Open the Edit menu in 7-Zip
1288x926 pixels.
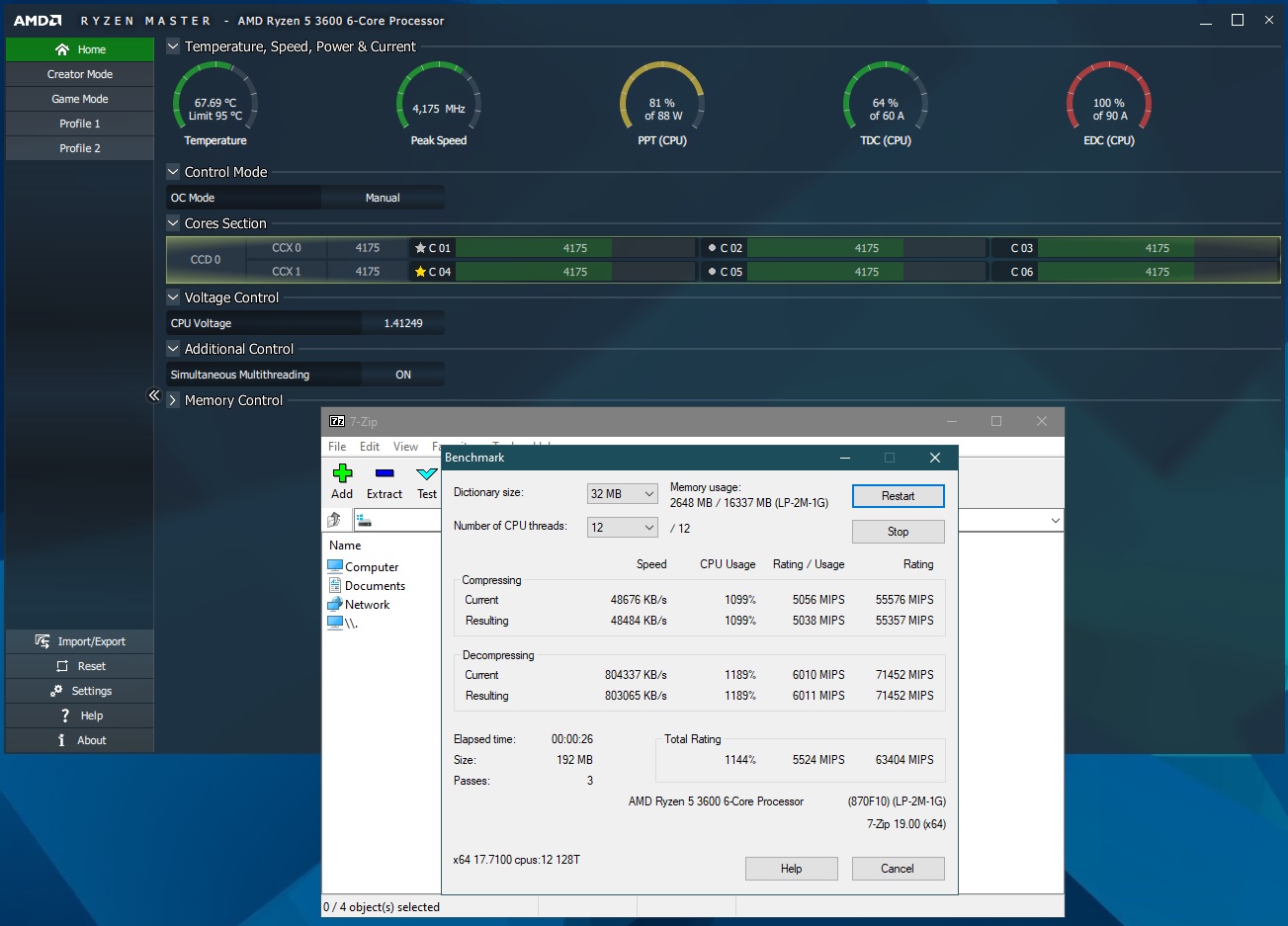point(370,447)
